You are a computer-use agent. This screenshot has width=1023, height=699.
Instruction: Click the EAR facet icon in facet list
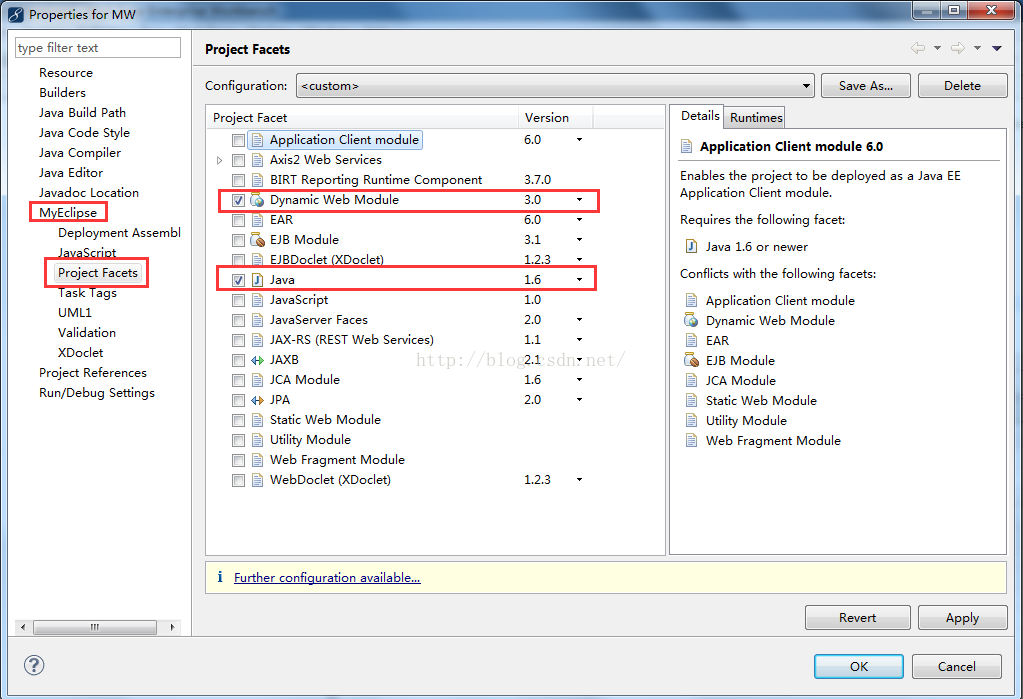point(257,220)
